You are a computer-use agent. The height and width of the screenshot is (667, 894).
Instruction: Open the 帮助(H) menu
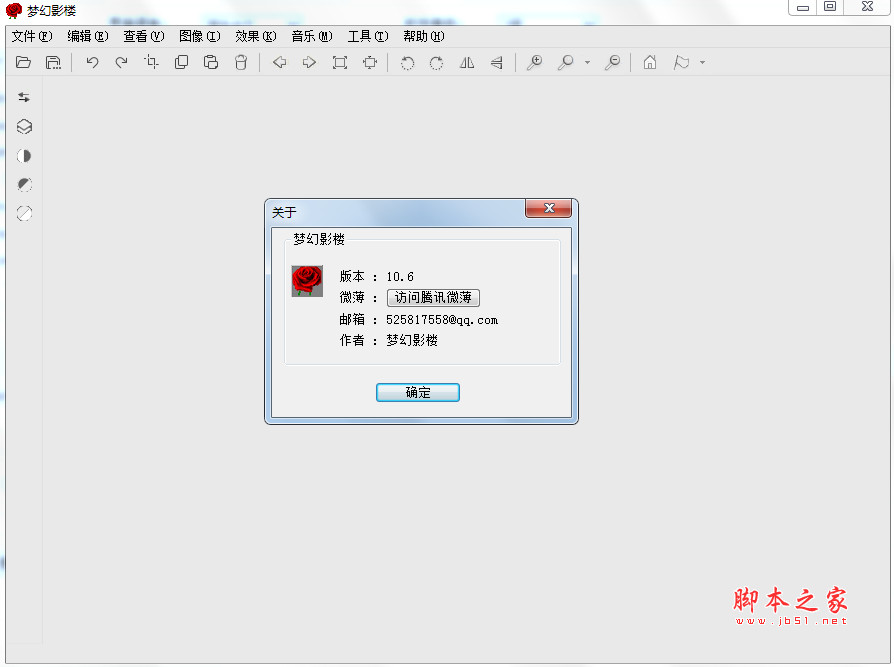click(424, 36)
